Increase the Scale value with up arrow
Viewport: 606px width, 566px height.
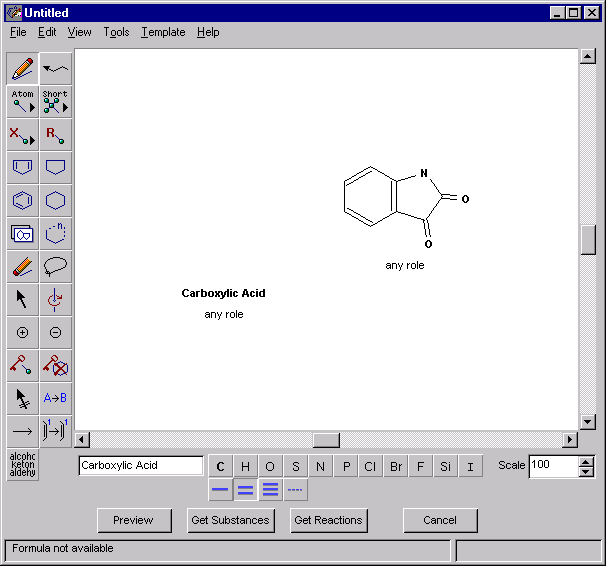[x=586, y=461]
